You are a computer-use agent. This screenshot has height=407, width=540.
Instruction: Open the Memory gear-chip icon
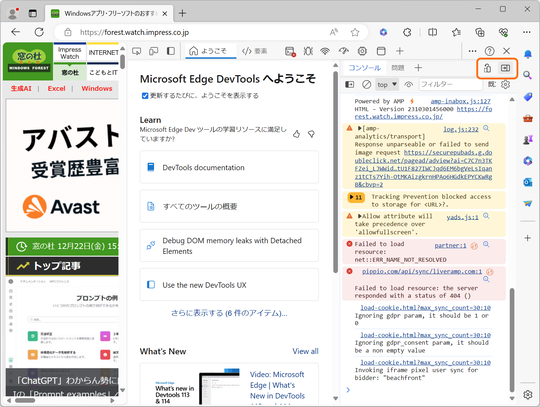362,51
